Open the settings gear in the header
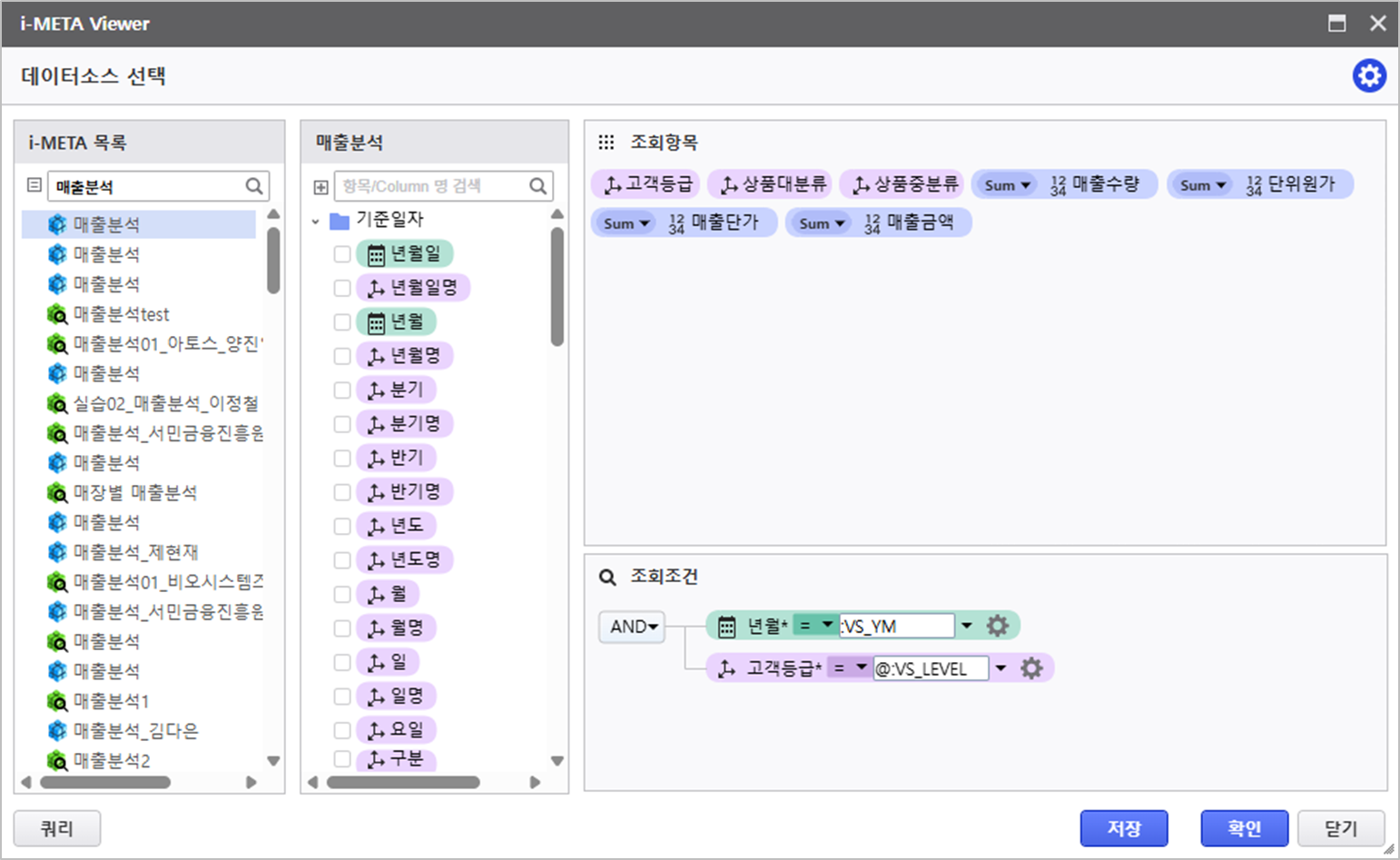The width and height of the screenshot is (1400, 860). [x=1369, y=75]
